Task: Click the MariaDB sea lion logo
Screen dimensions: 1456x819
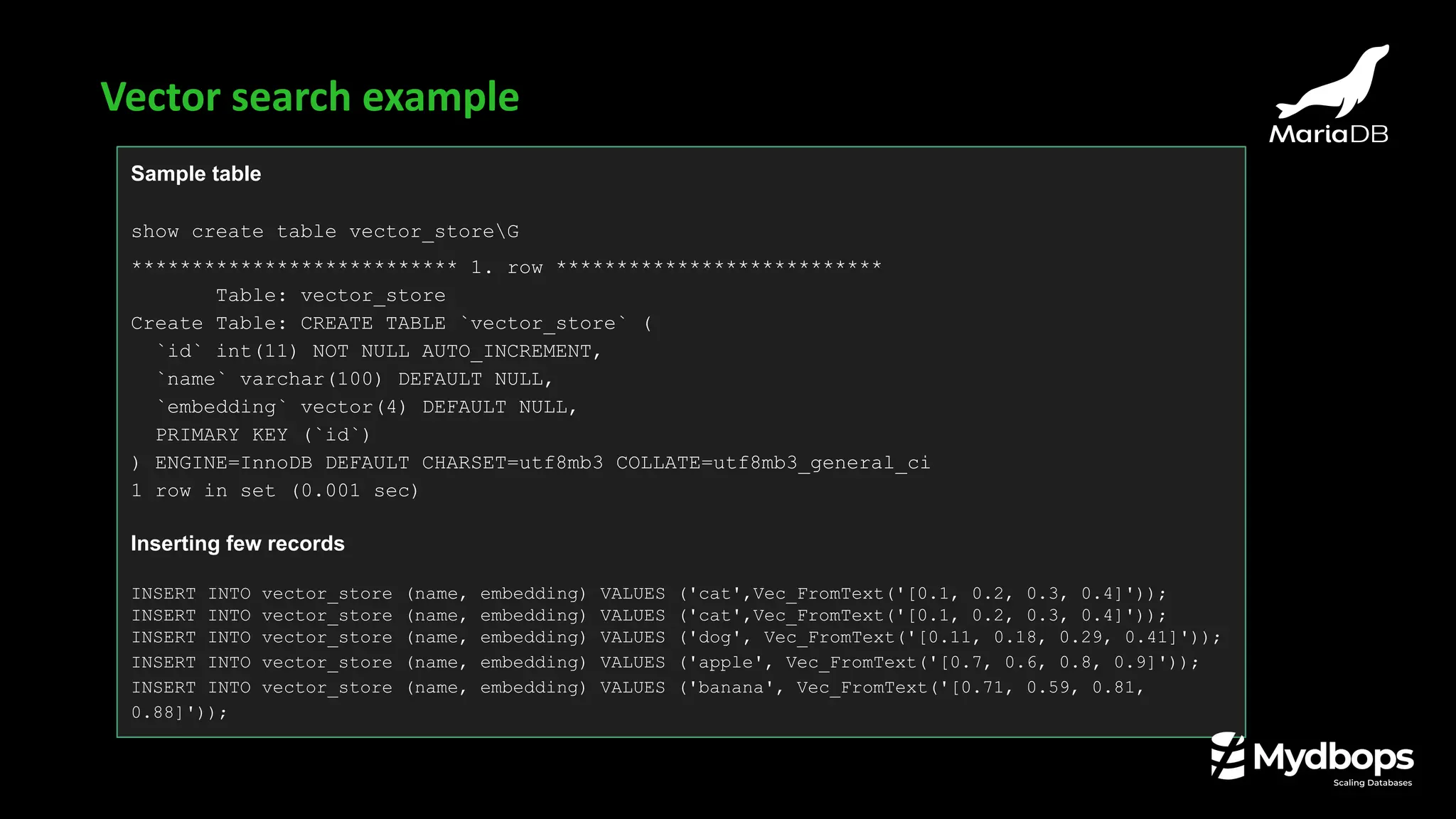Action: (1332, 82)
